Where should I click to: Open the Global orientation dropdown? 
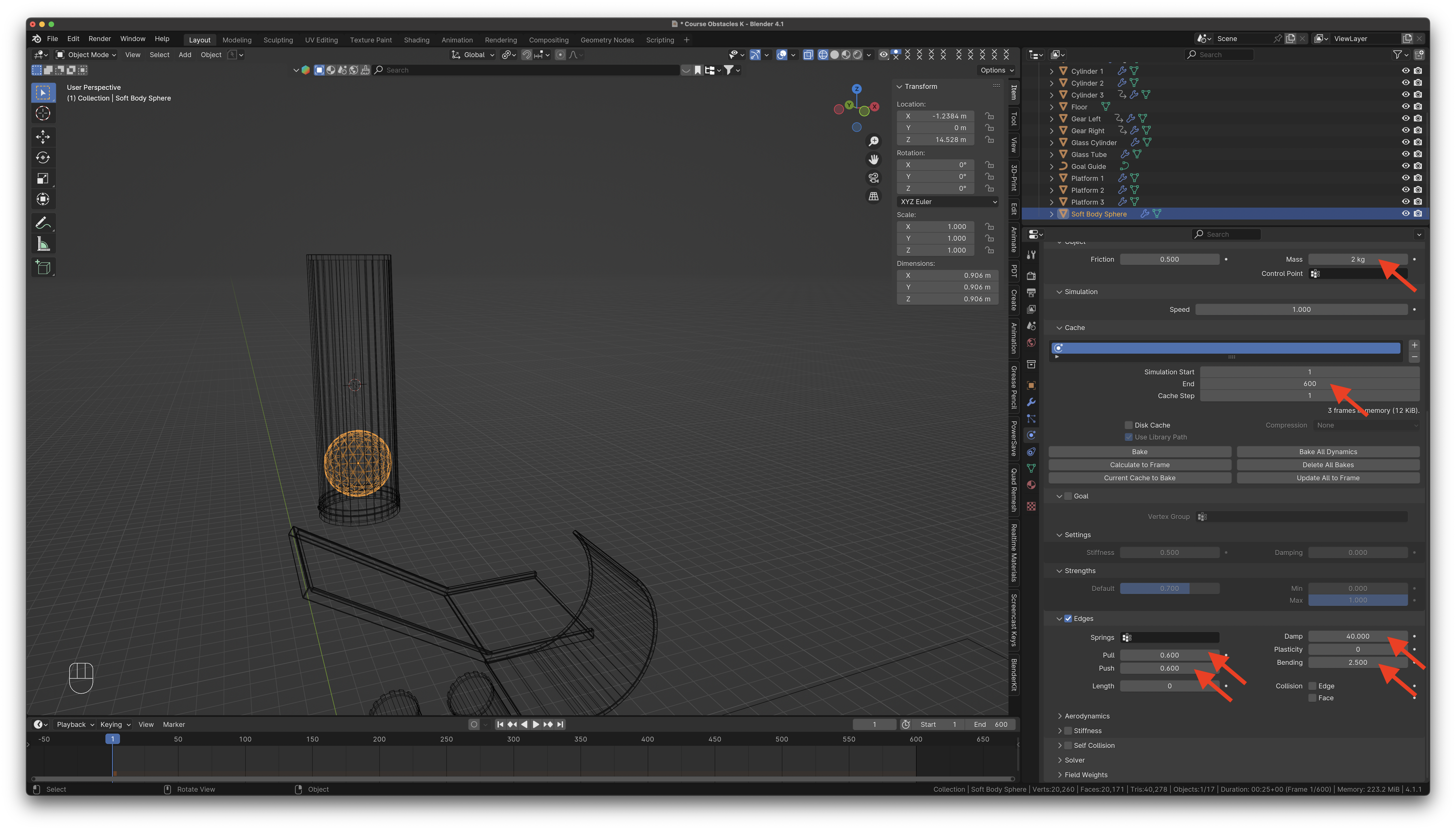[x=472, y=55]
